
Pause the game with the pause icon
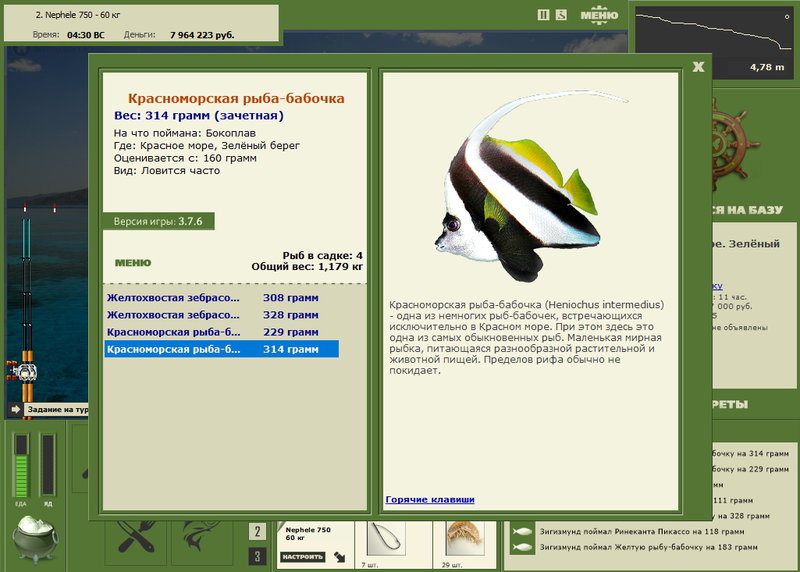point(543,15)
